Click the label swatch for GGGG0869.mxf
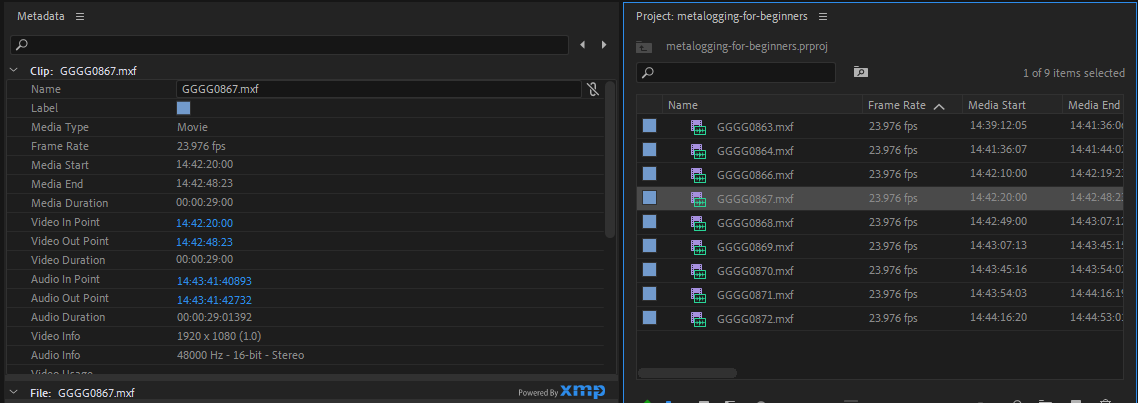 pyautogui.click(x=650, y=246)
